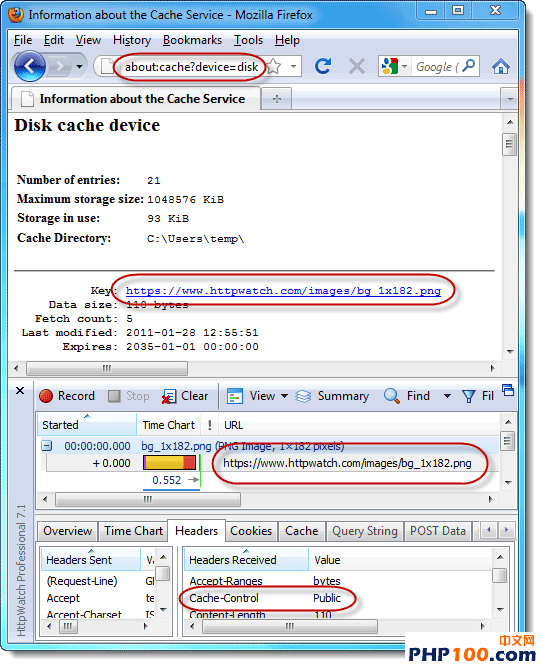Start capture with HttpWatch Record button

coord(67,396)
